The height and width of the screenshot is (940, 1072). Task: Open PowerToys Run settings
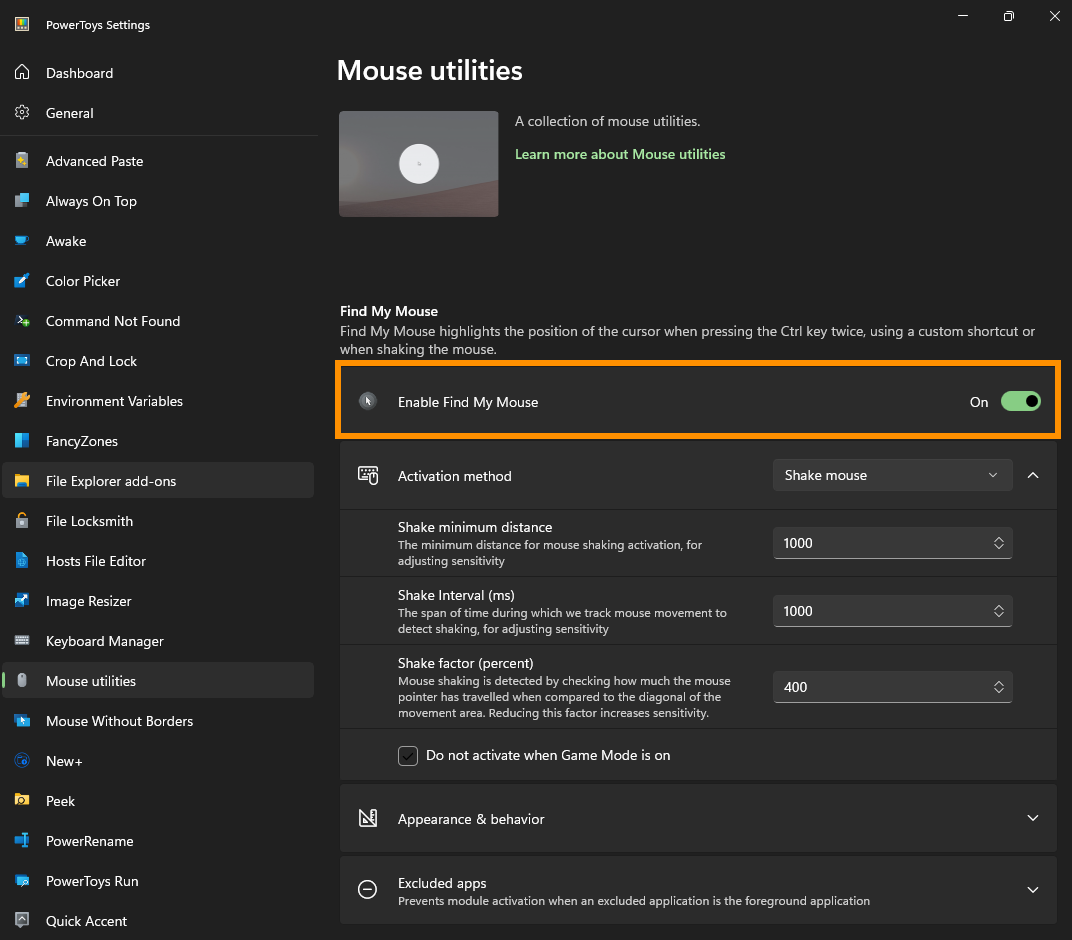click(x=158, y=881)
